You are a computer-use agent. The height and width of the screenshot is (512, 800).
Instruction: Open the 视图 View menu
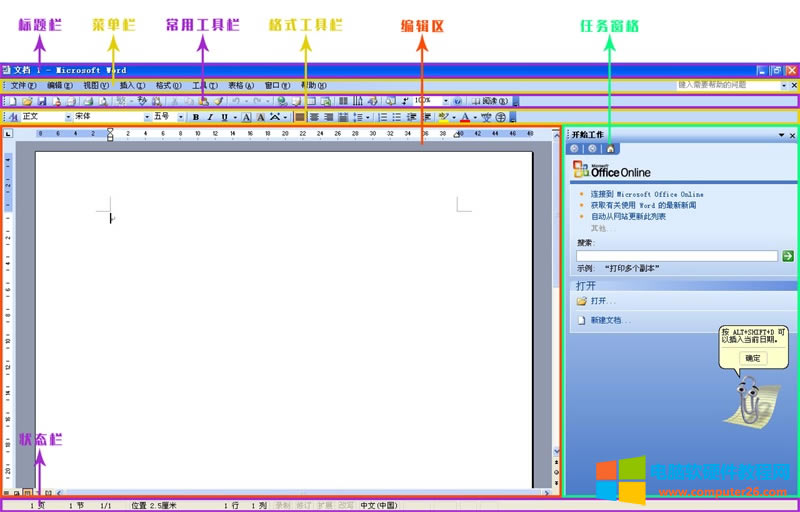96,86
